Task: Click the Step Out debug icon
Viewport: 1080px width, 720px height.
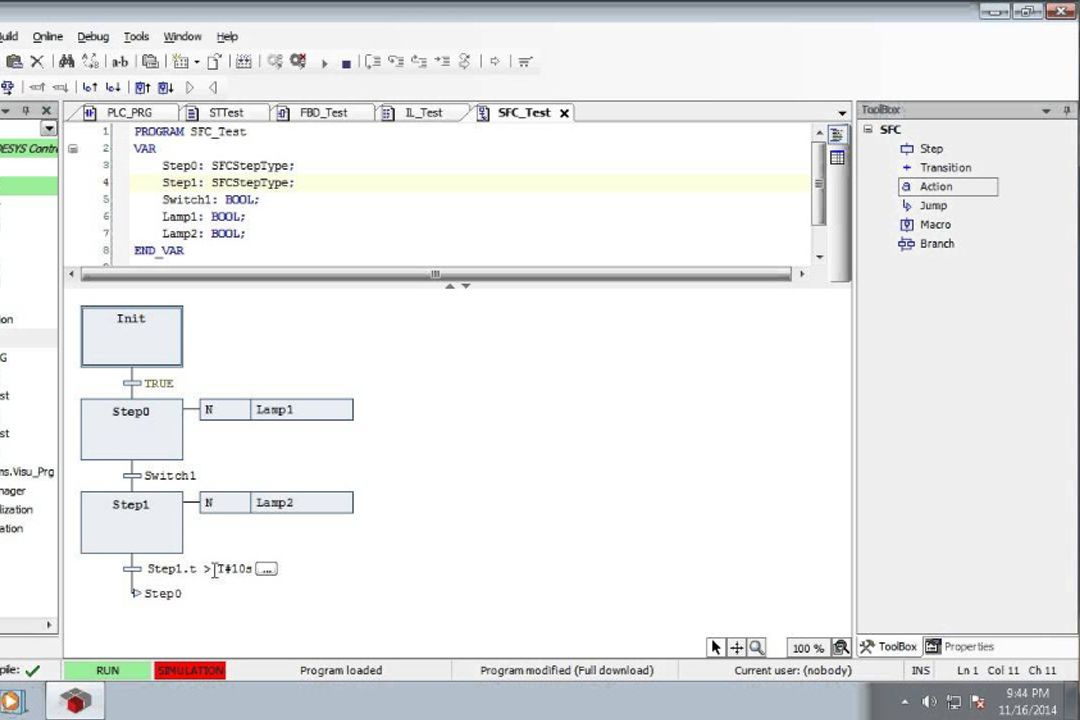Action: (419, 62)
